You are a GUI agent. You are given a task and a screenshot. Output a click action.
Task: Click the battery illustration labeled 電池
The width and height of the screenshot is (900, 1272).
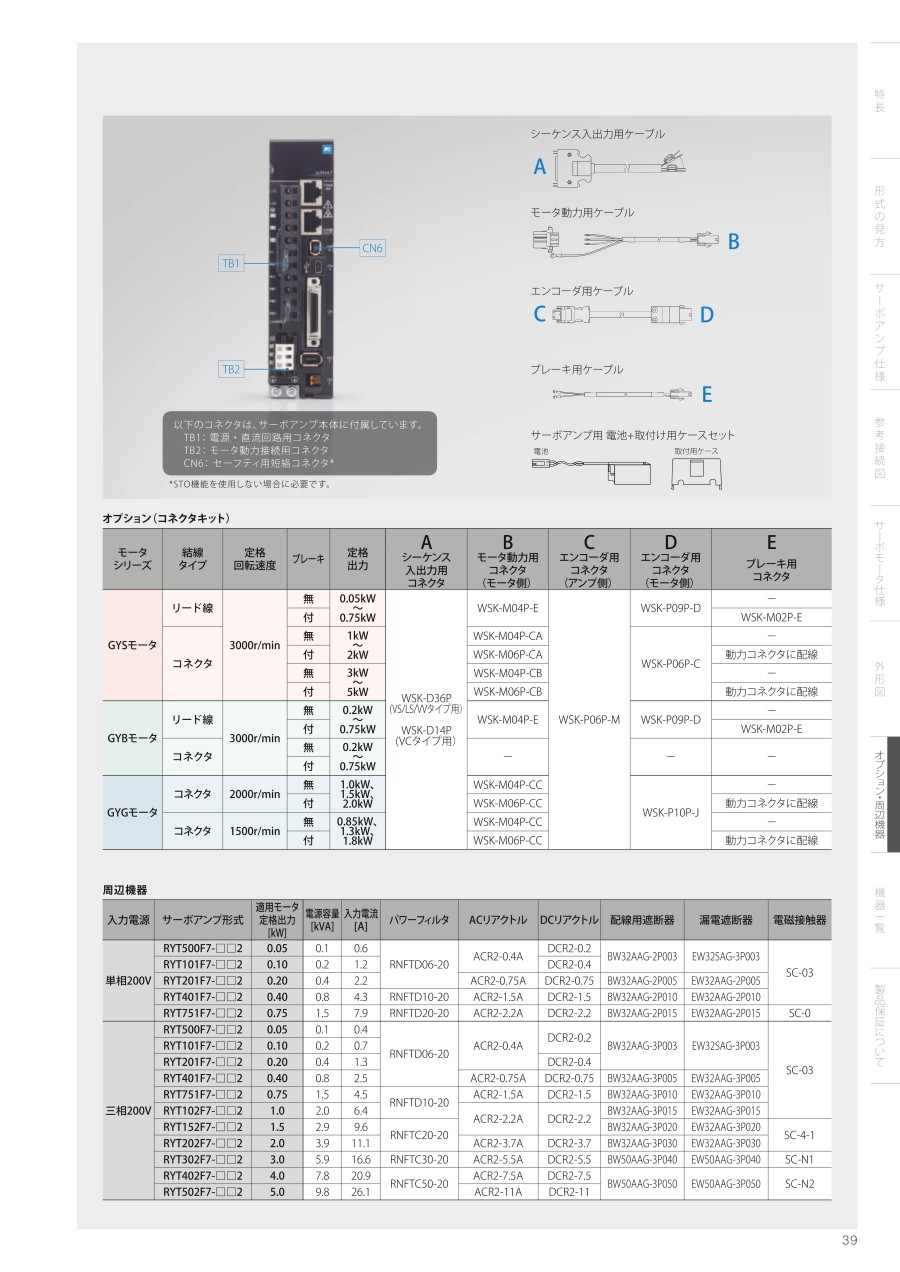pos(591,470)
